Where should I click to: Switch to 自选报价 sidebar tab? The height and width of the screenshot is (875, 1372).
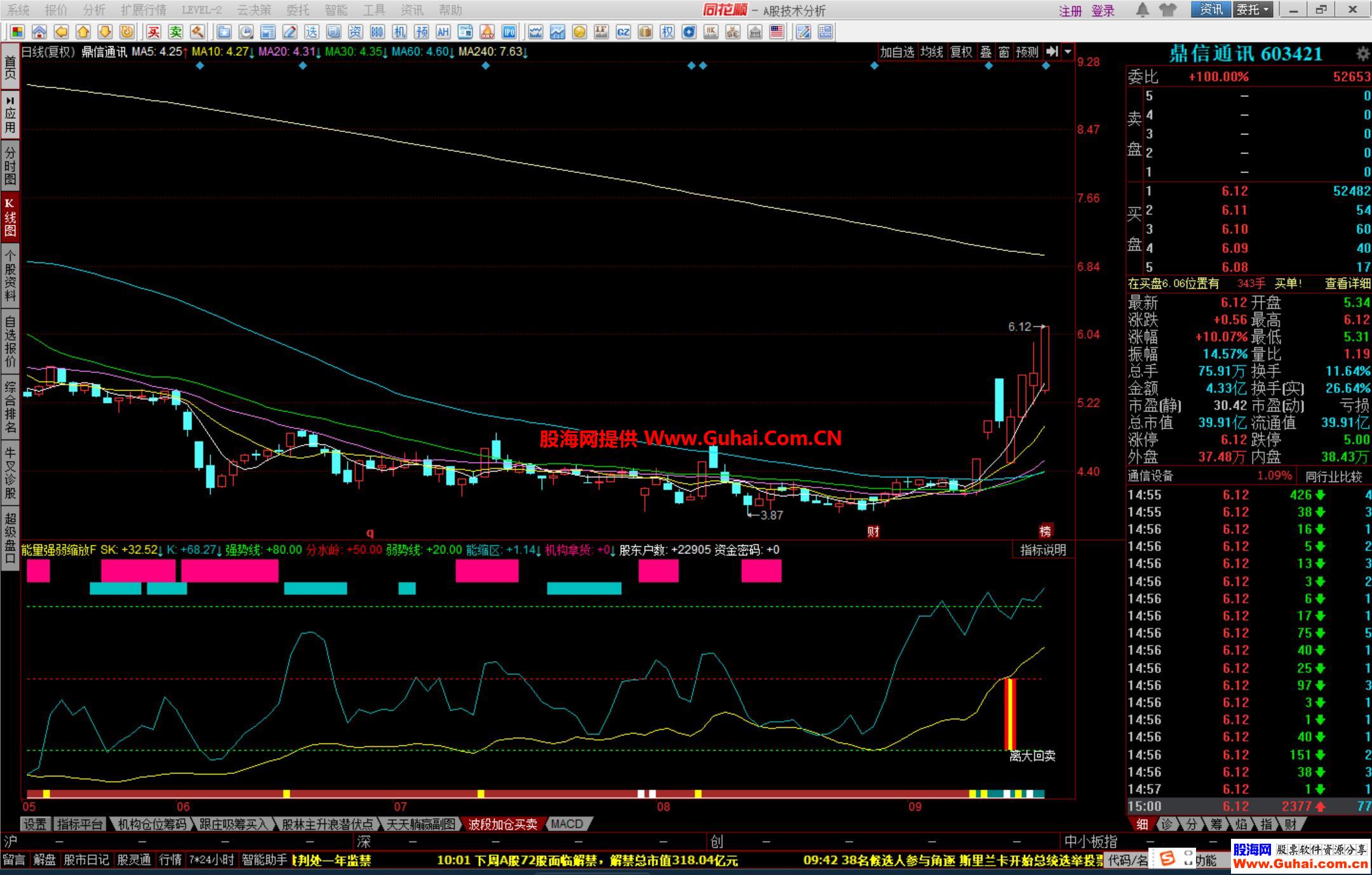coord(10,341)
